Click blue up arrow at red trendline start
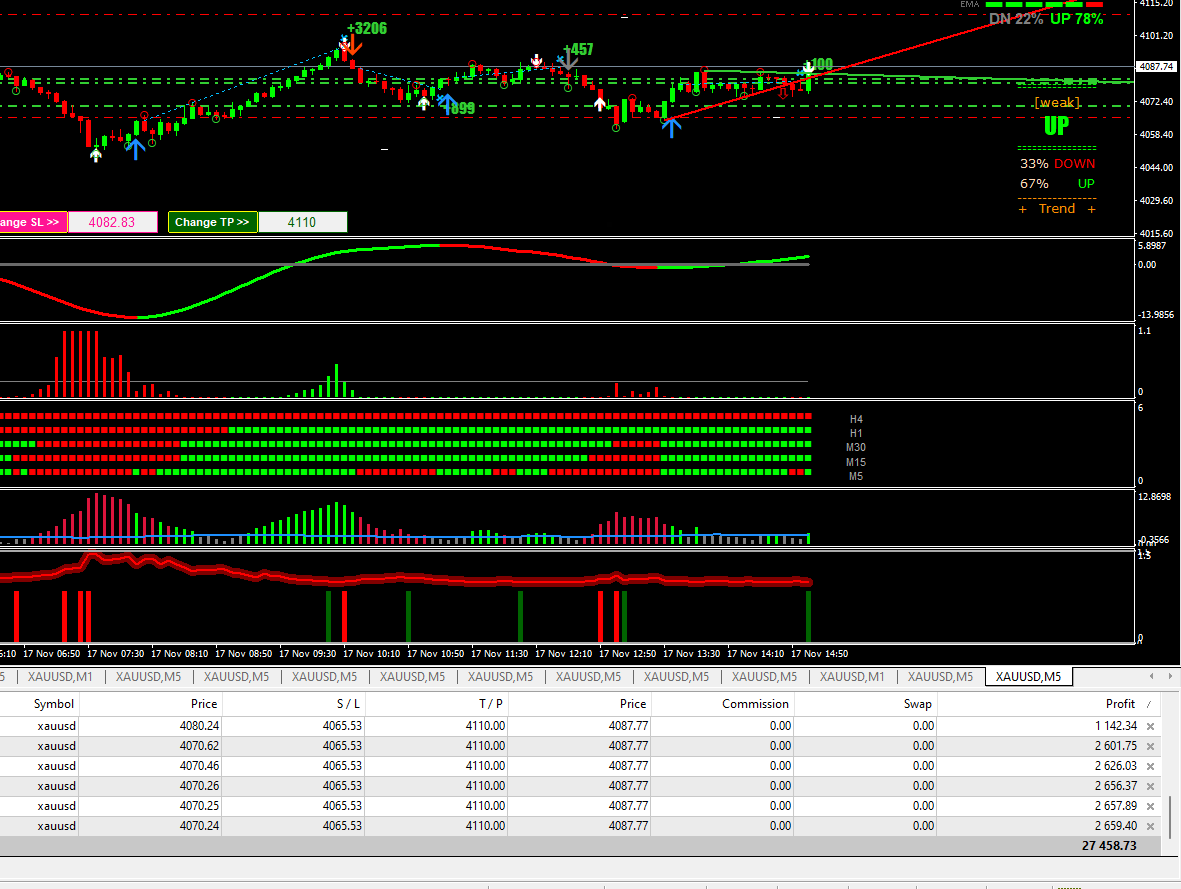1181x889 pixels. pyautogui.click(x=671, y=127)
